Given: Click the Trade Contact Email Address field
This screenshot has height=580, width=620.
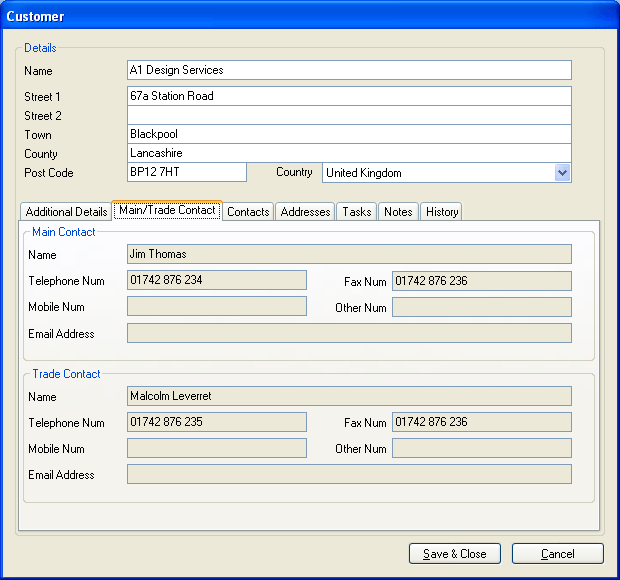Looking at the screenshot, I should (349, 474).
